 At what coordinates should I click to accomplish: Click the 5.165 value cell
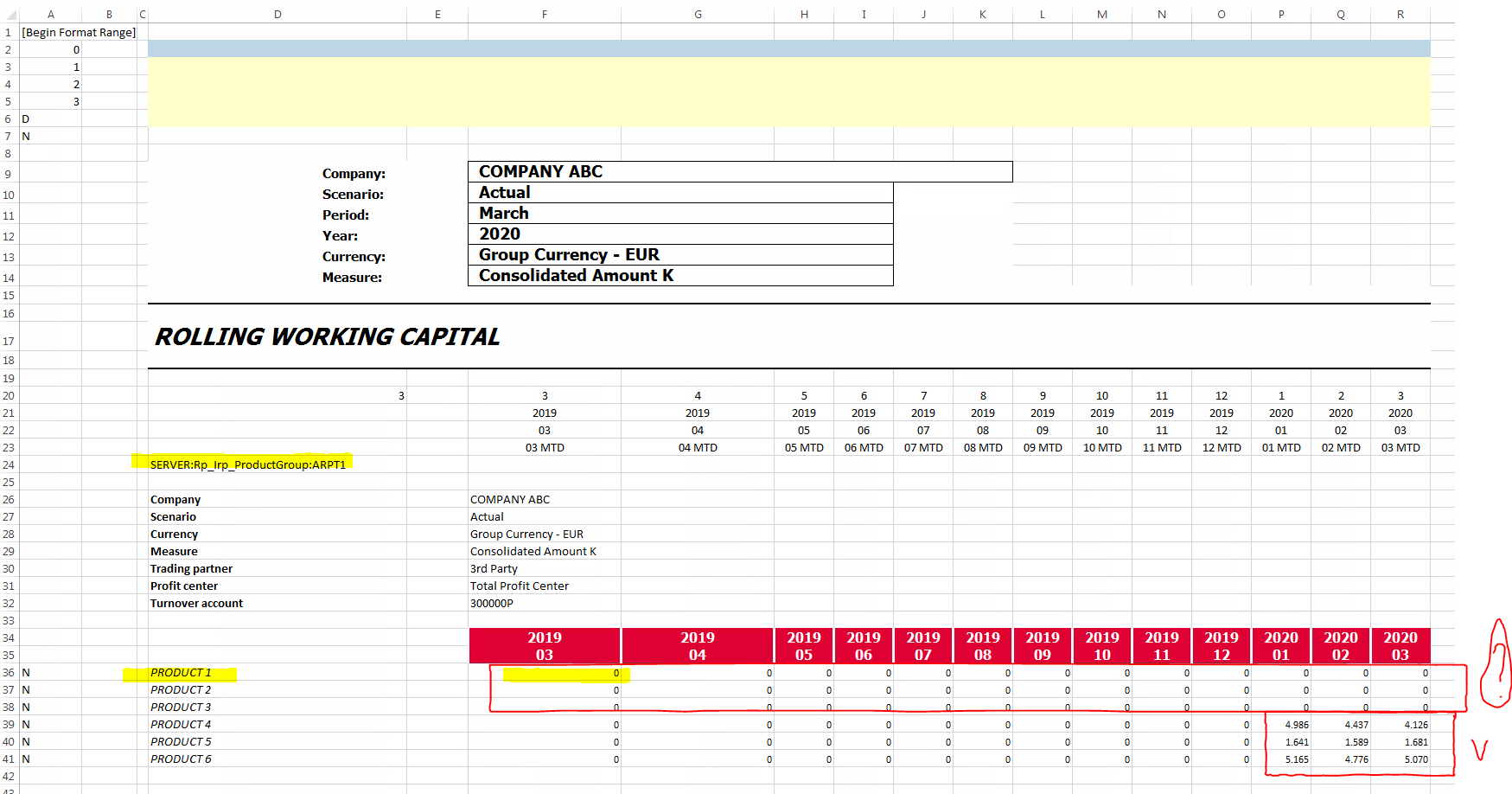(1297, 759)
